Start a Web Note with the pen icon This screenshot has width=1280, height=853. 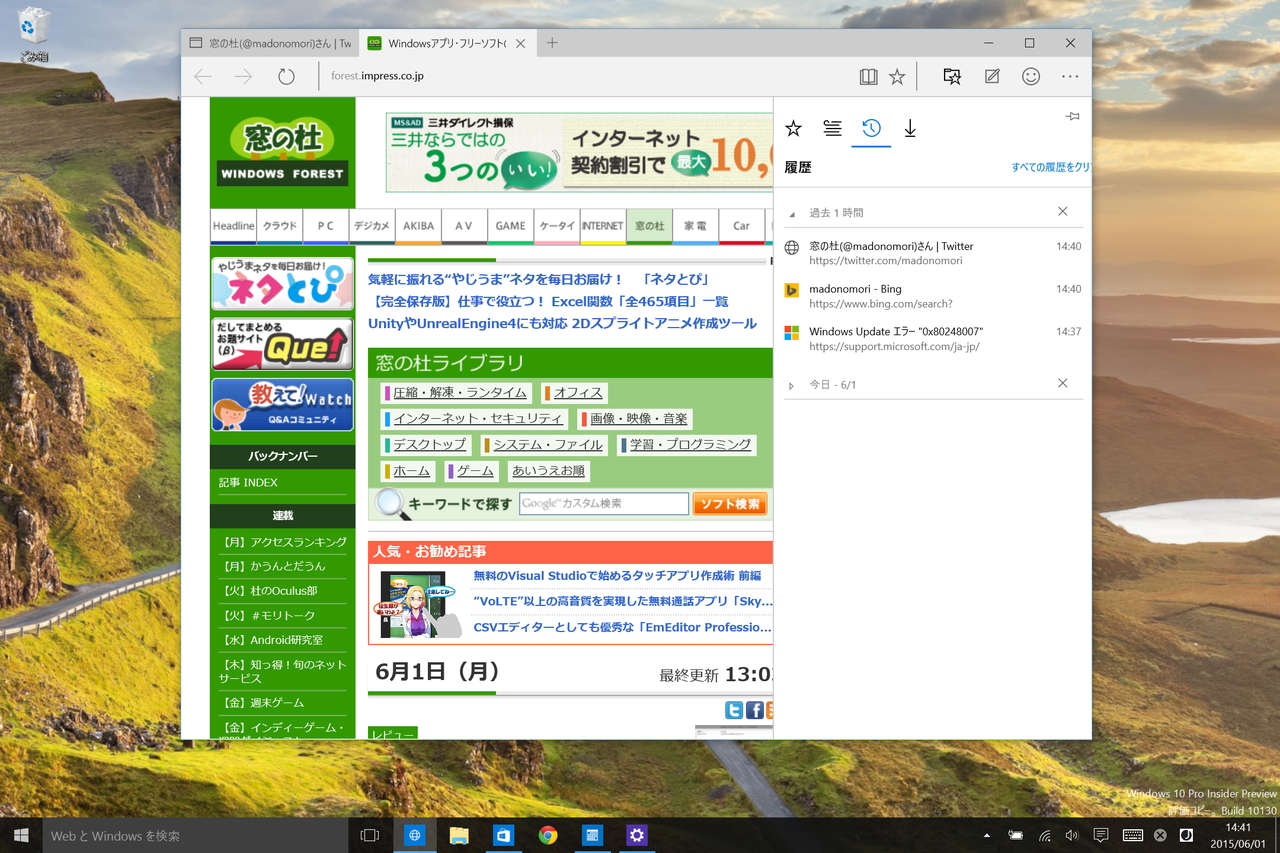pyautogui.click(x=991, y=75)
